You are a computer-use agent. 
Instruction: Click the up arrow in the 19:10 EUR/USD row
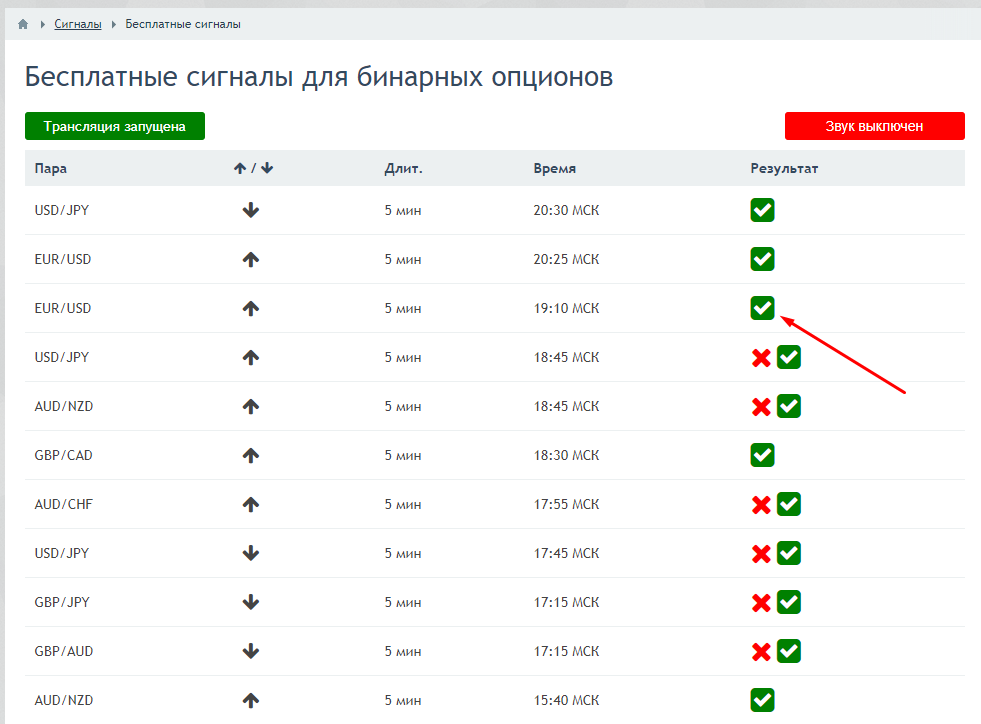(251, 308)
